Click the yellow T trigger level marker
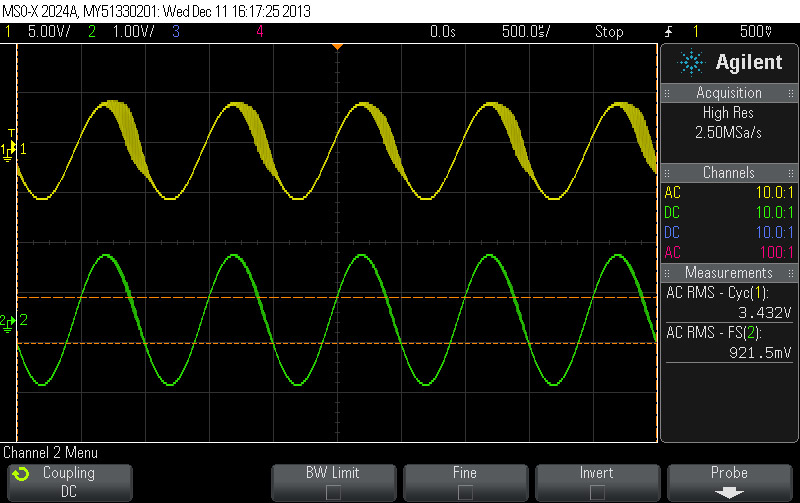 11,134
